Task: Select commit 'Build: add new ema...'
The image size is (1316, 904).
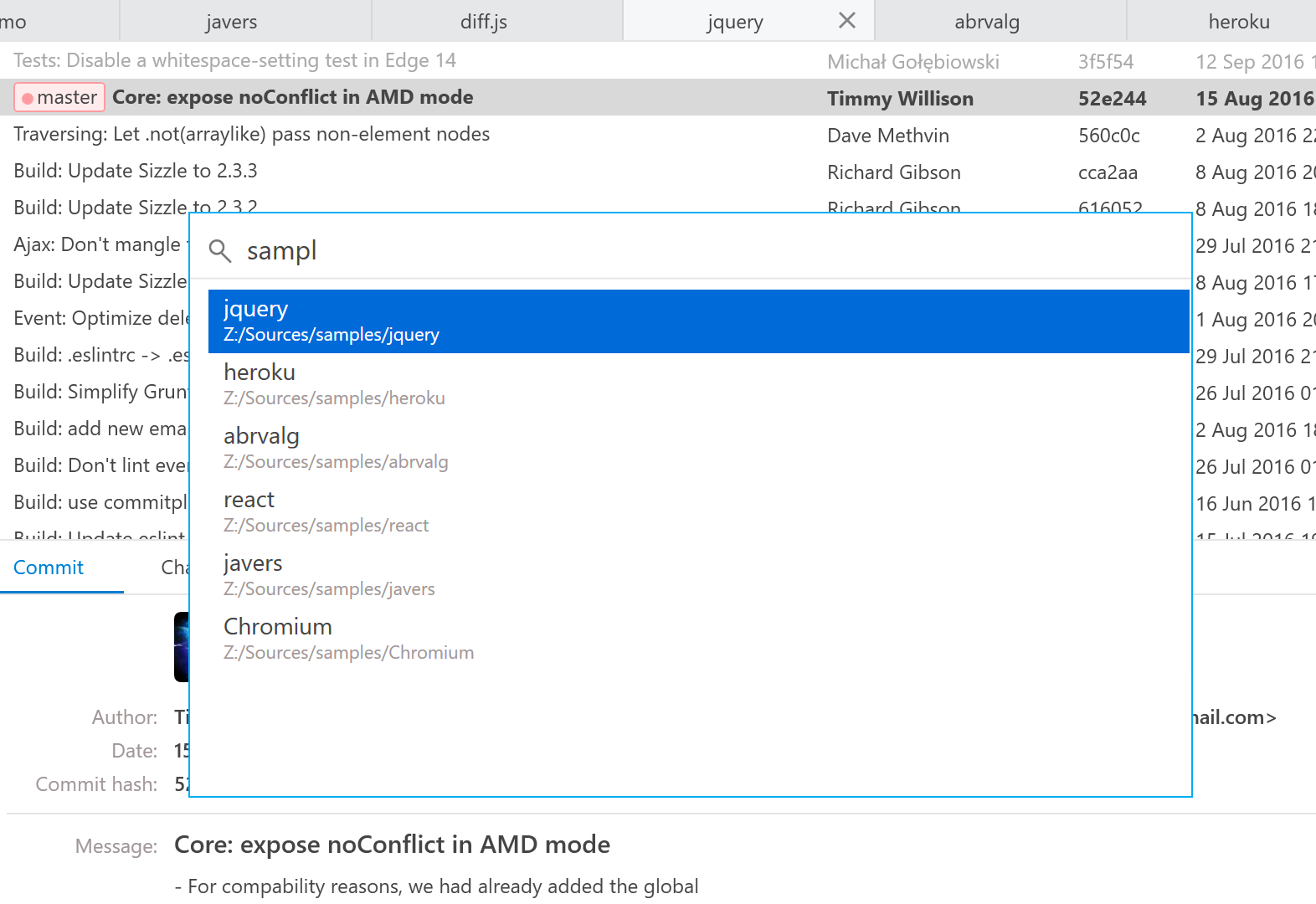Action: [x=100, y=429]
